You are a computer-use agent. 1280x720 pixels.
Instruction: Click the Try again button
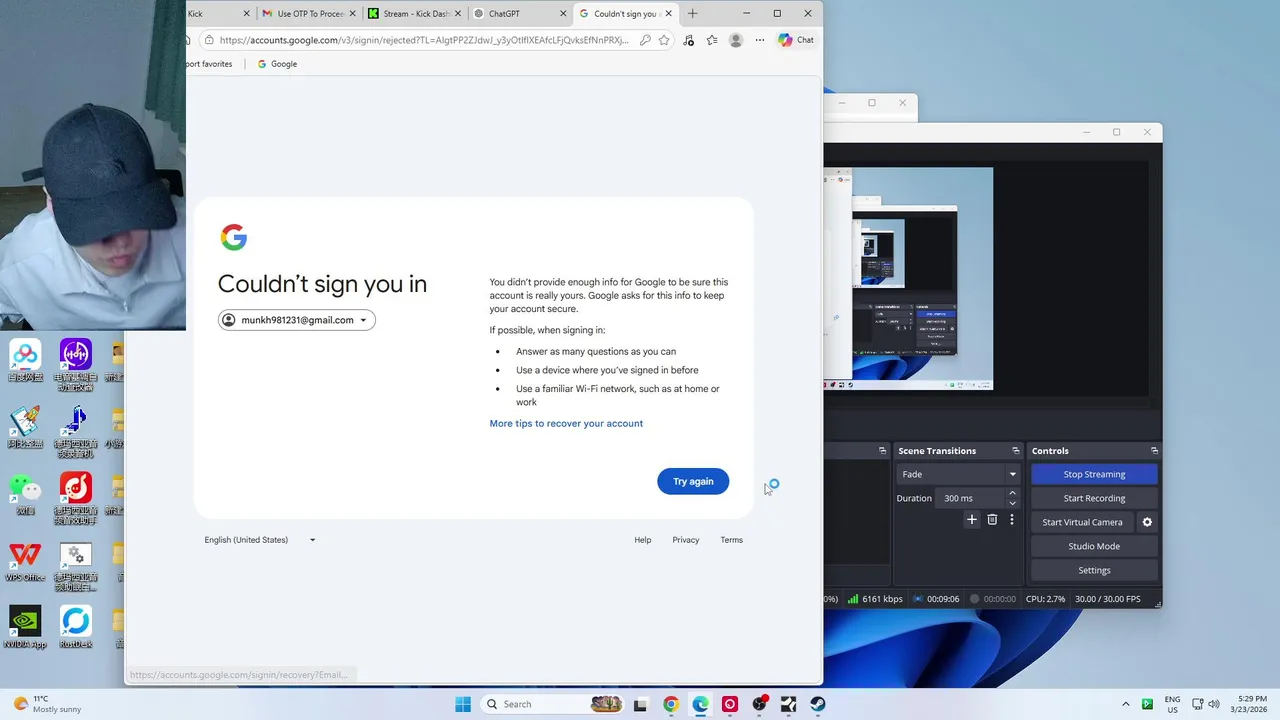point(693,481)
